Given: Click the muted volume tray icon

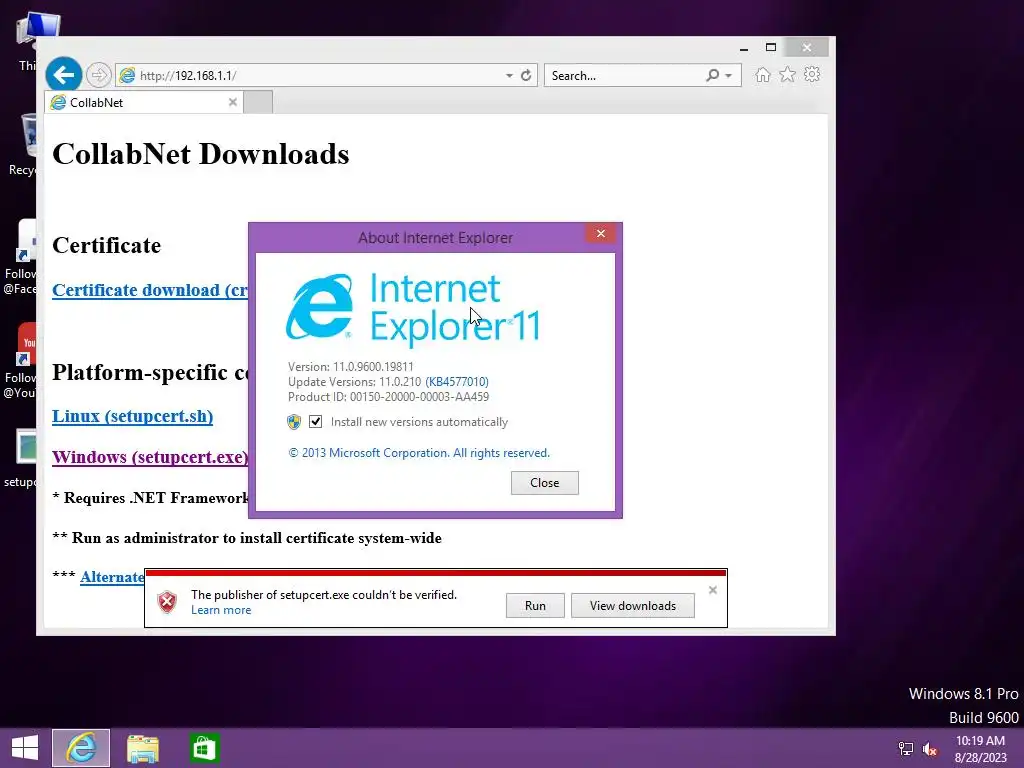Looking at the screenshot, I should [930, 749].
